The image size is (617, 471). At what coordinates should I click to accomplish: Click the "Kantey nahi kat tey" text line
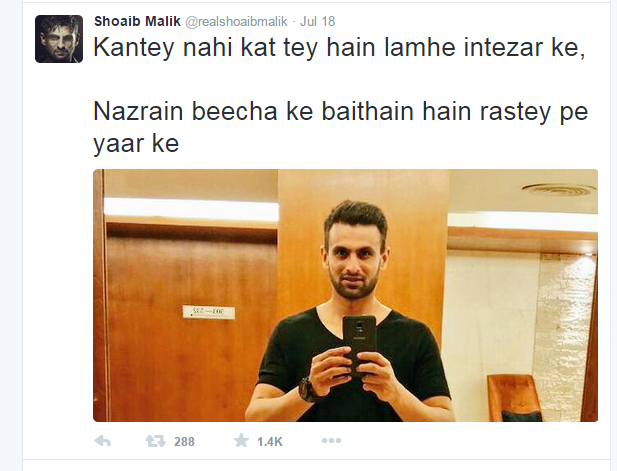[206, 48]
